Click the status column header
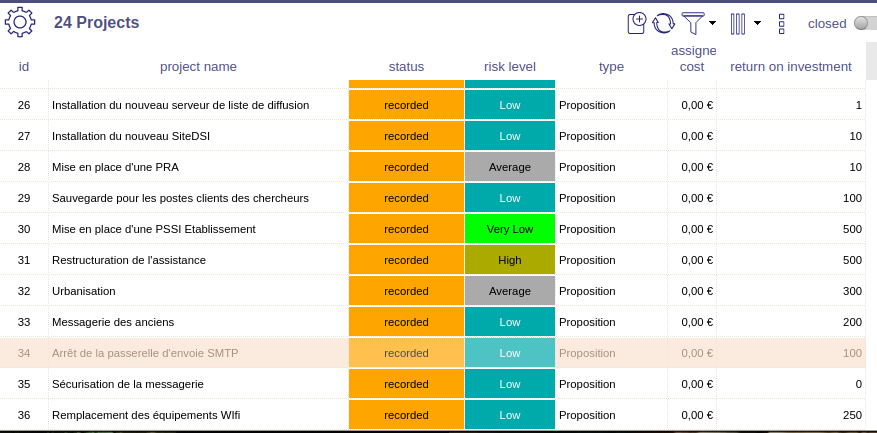The image size is (877, 433). 406,67
